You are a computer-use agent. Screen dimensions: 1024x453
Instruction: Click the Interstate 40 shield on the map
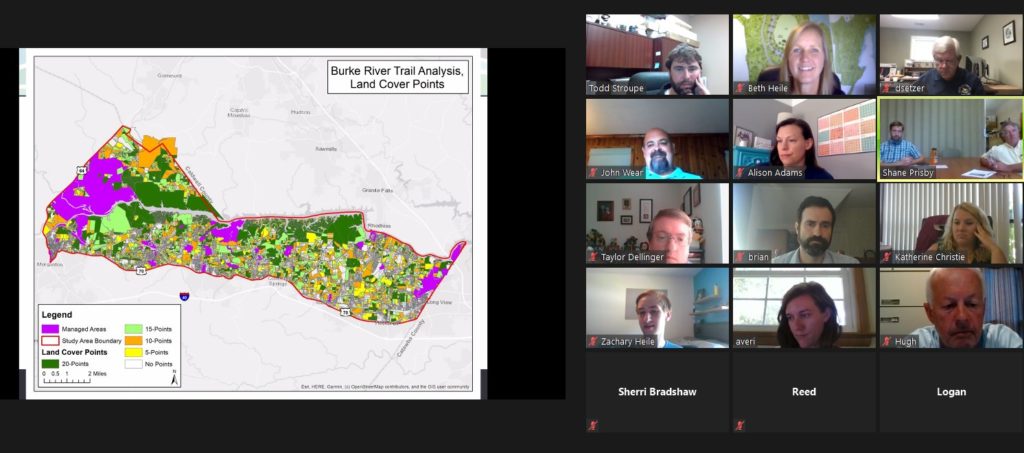(184, 297)
